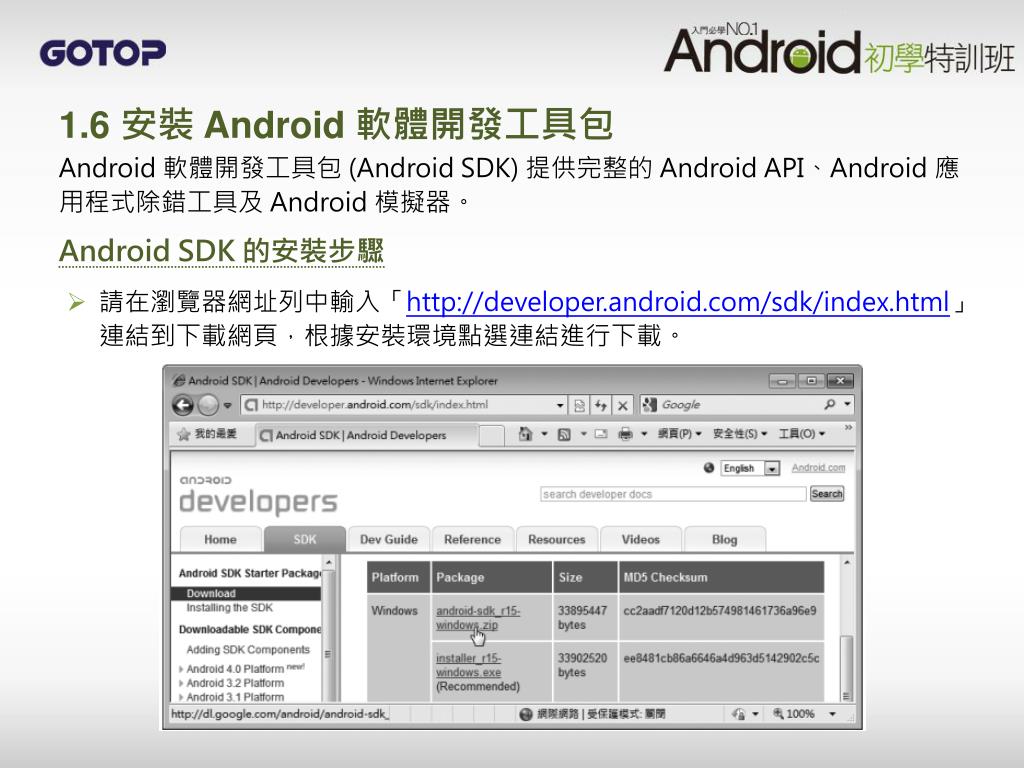The width and height of the screenshot is (1024, 768).
Task: Click the 100% zoom level button
Action: click(x=794, y=714)
